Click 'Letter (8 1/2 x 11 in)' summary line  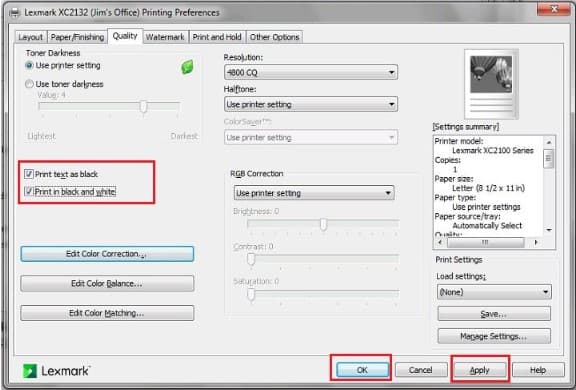point(489,188)
